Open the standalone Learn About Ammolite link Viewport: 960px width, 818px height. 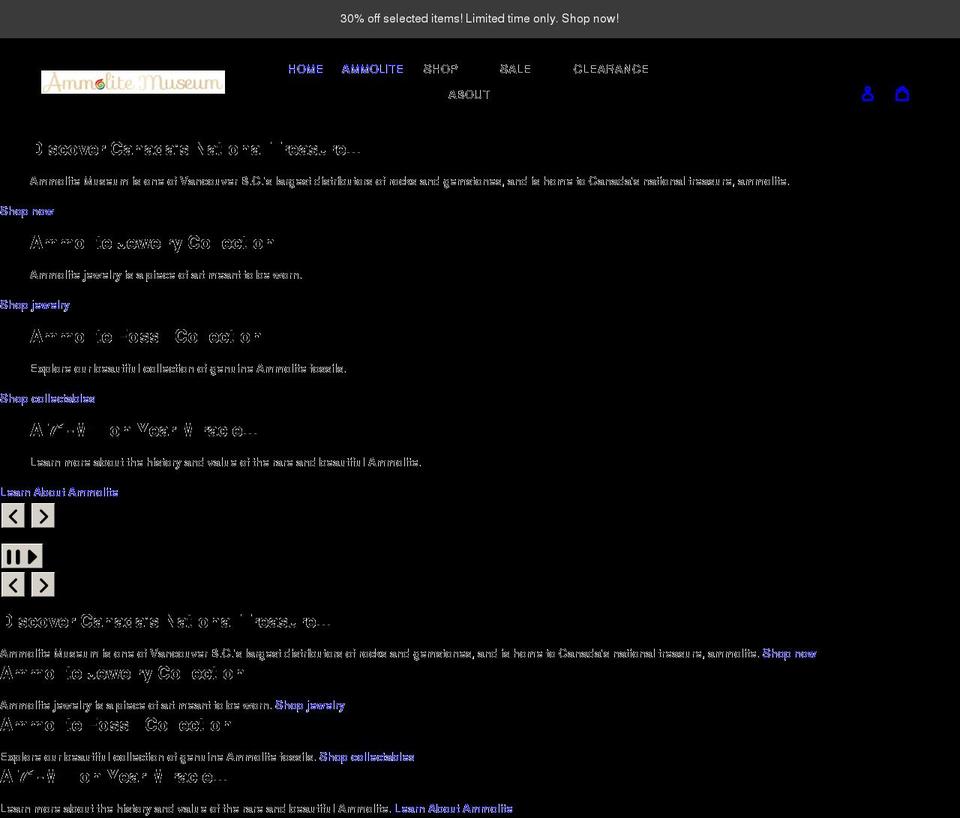(x=59, y=492)
